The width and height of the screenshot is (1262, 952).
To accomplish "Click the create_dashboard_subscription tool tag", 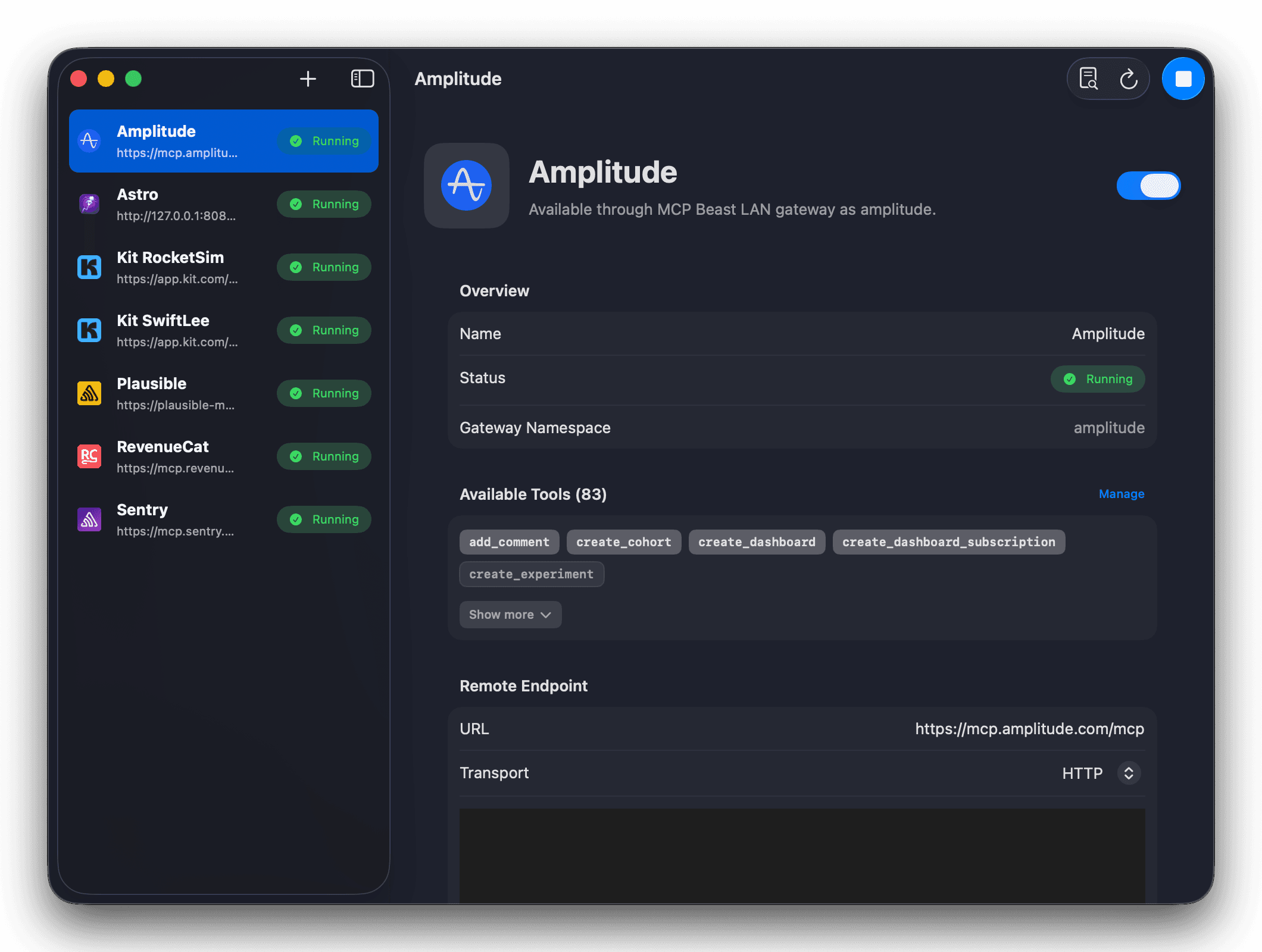I will pos(949,542).
